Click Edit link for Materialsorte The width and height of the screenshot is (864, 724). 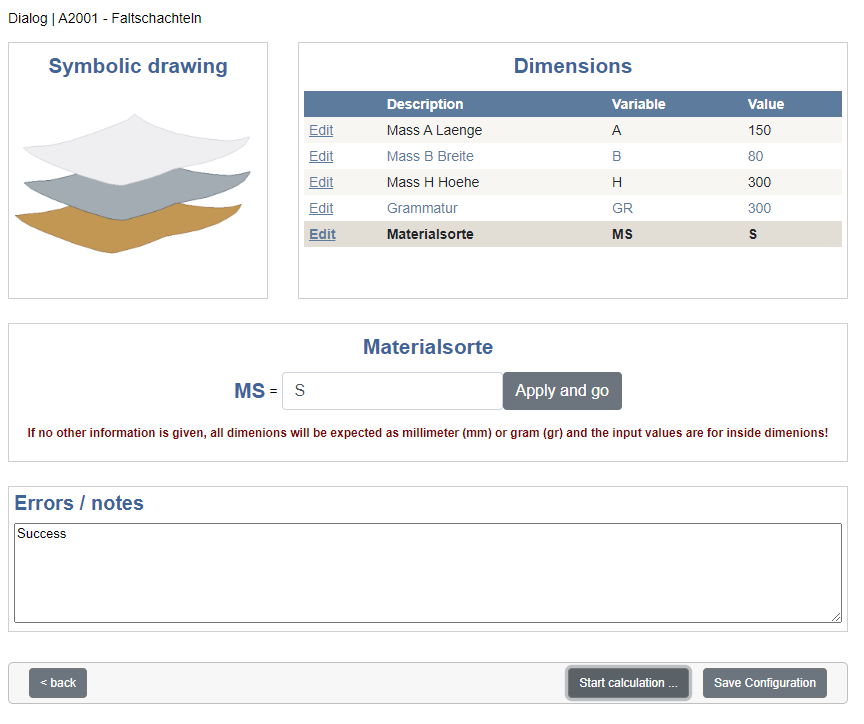coord(322,234)
